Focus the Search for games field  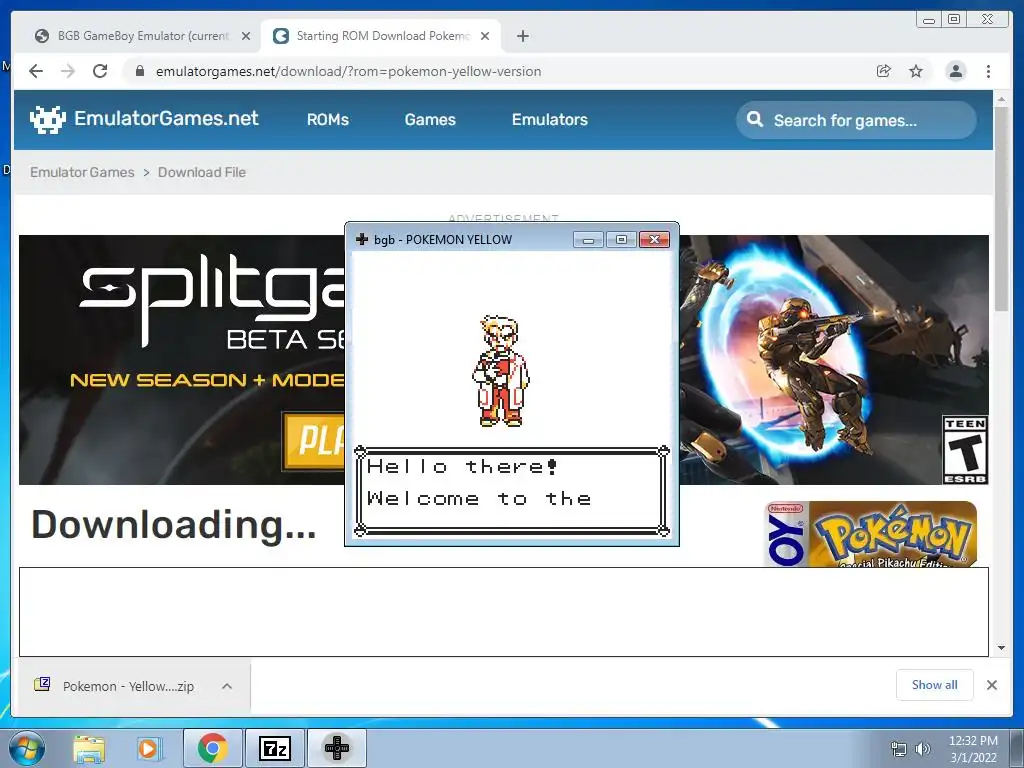tap(856, 120)
